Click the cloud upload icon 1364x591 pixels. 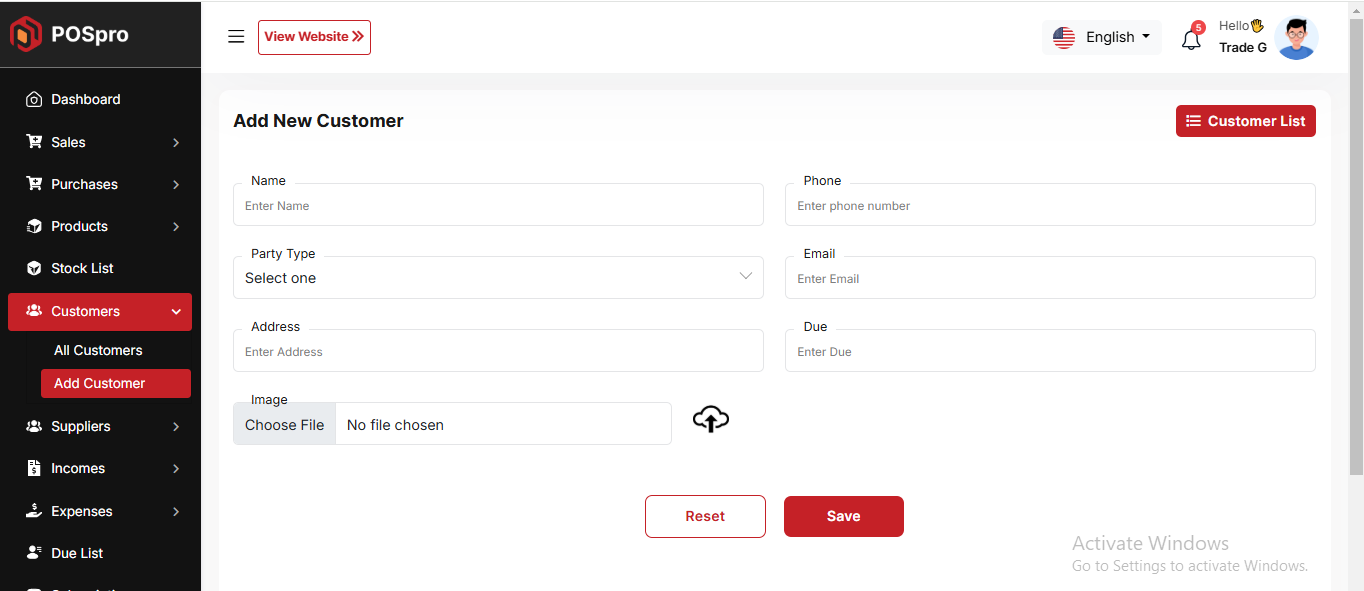click(x=710, y=420)
